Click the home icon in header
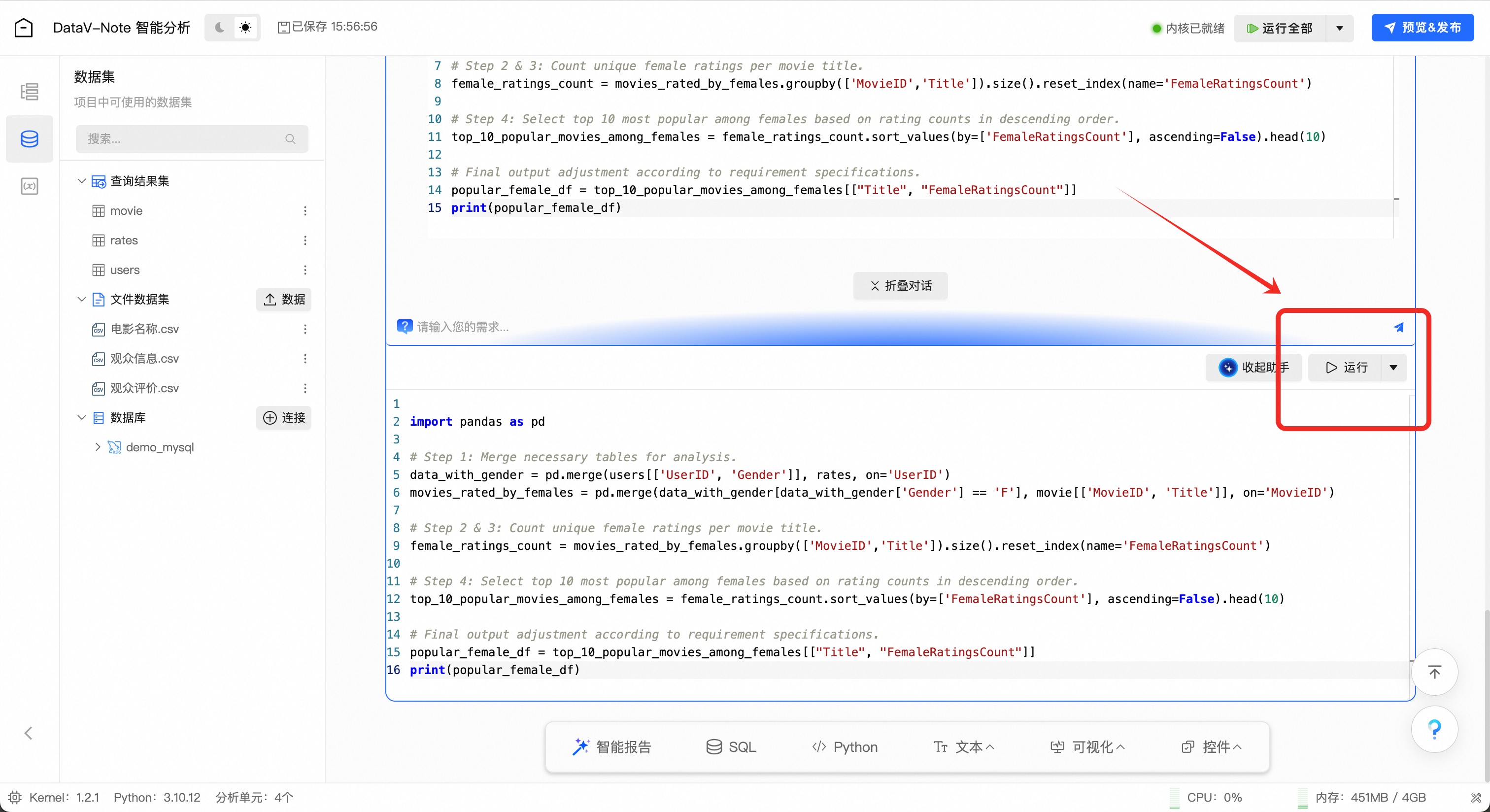Image resolution: width=1490 pixels, height=812 pixels. (x=23, y=27)
